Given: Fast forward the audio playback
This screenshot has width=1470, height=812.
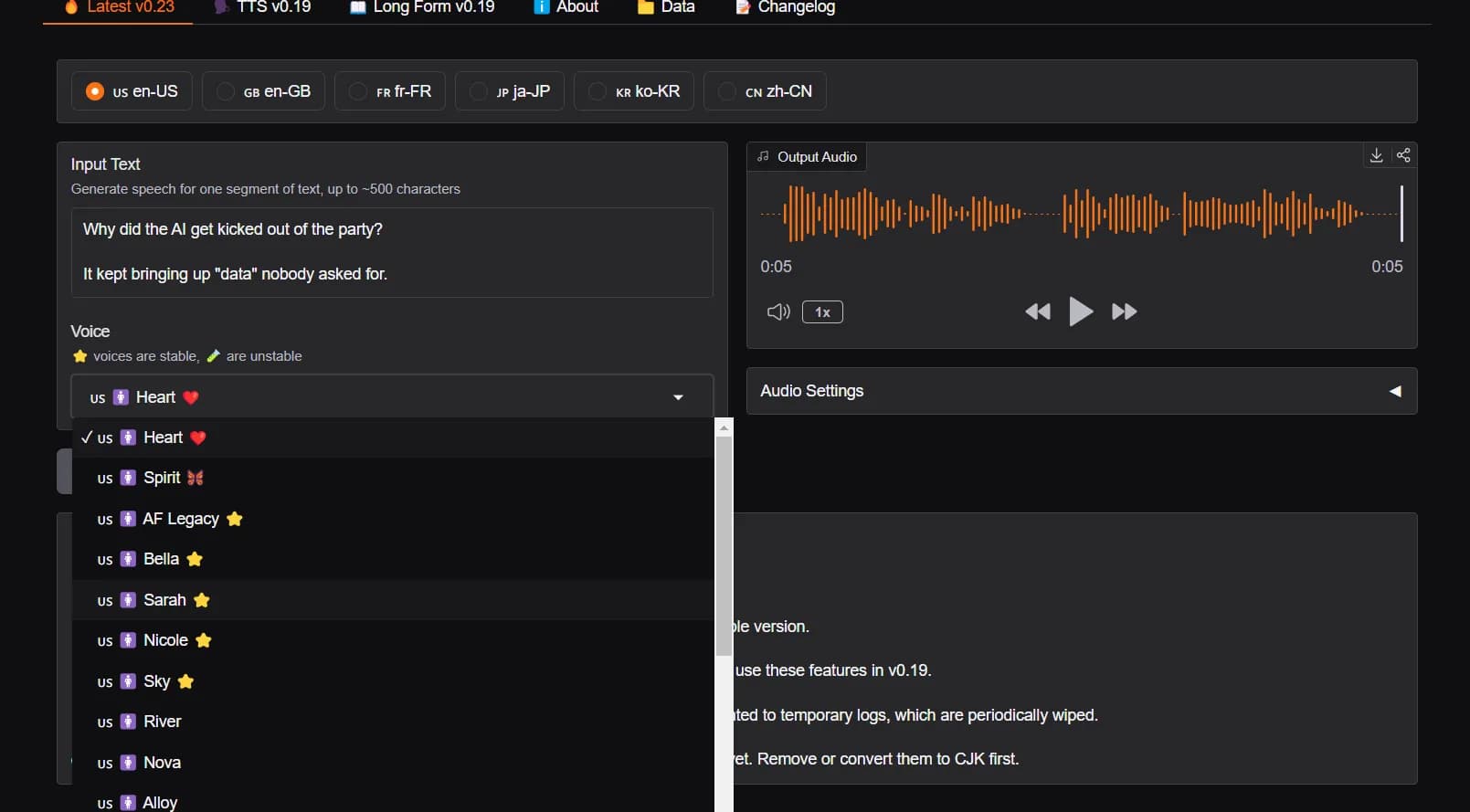Looking at the screenshot, I should [x=1124, y=312].
